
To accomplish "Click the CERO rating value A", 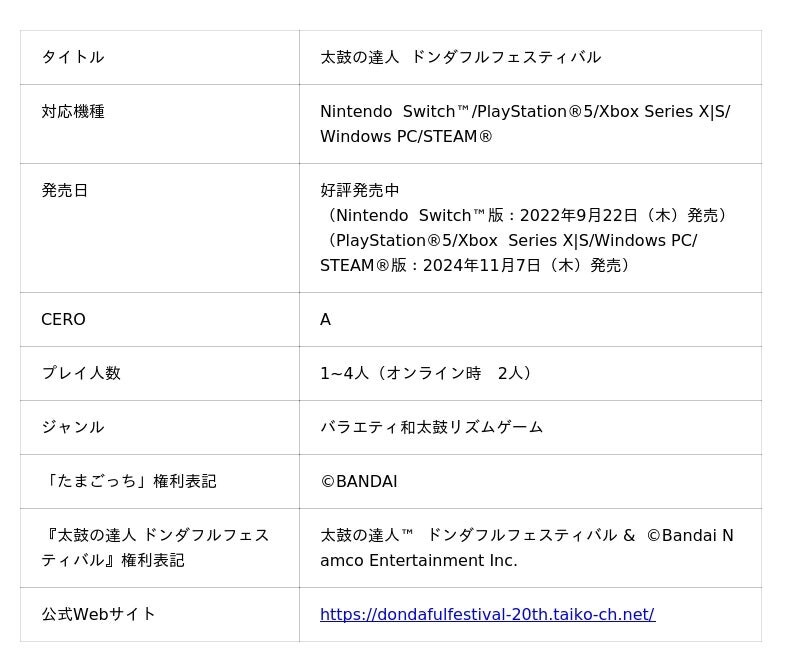I will (x=325, y=319).
